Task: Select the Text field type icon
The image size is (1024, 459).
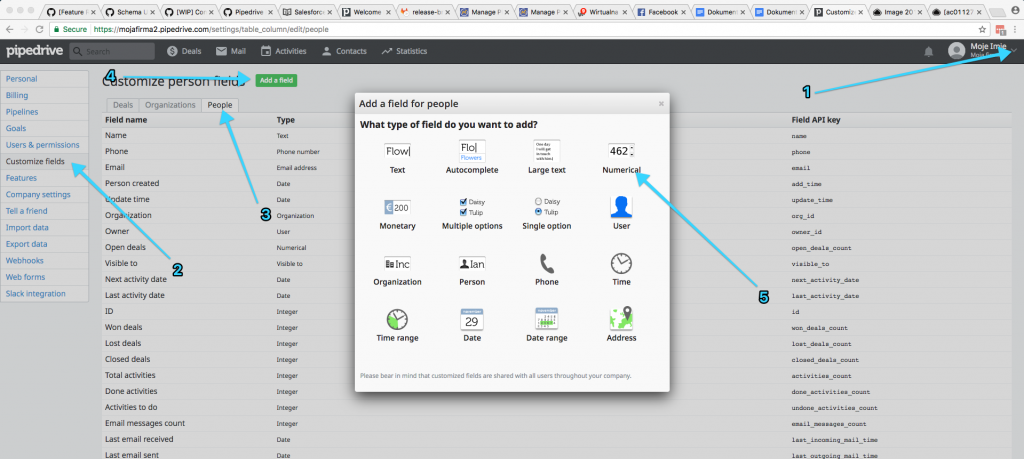Action: [x=397, y=151]
